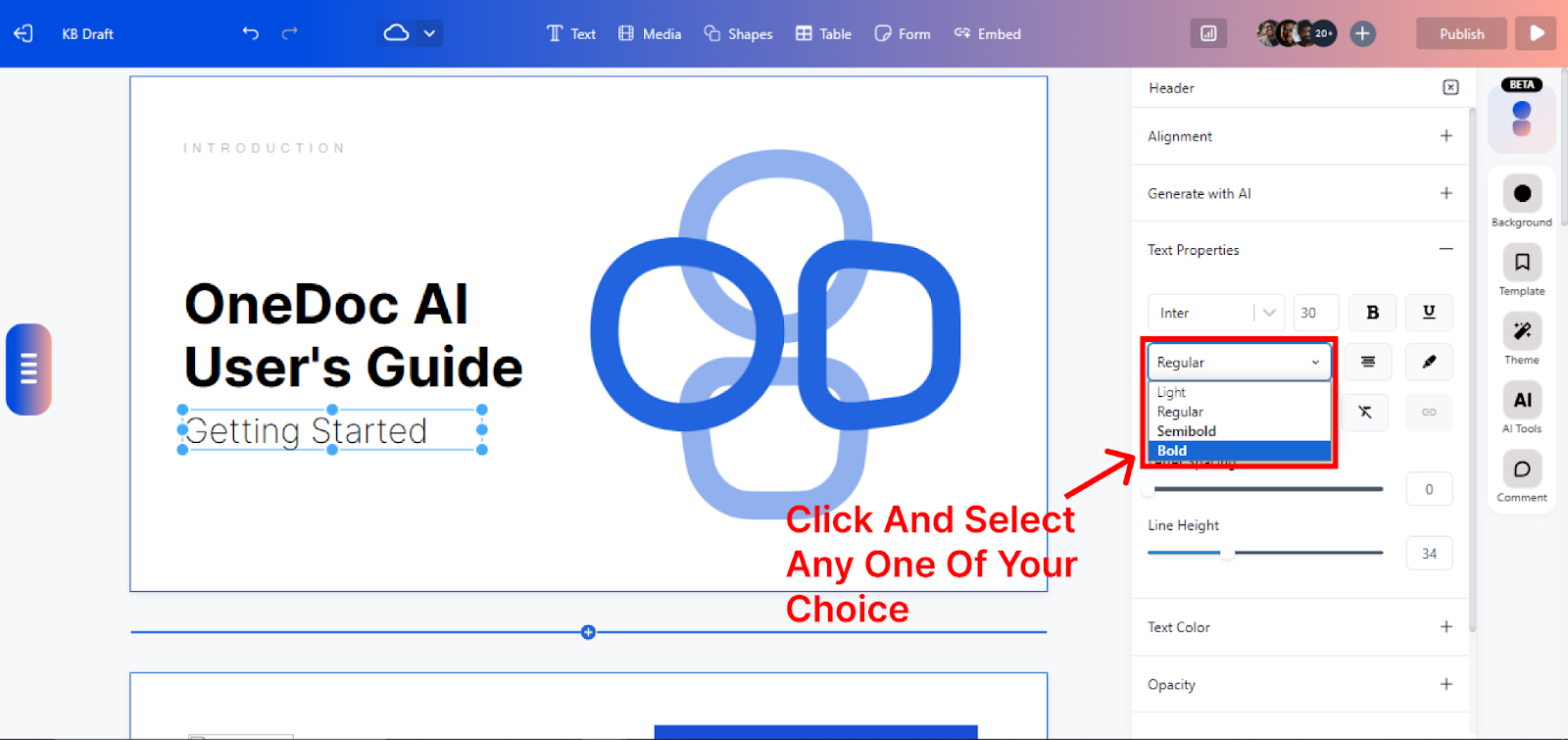
Task: Click the KB Draft document title
Action: pyautogui.click(x=87, y=33)
